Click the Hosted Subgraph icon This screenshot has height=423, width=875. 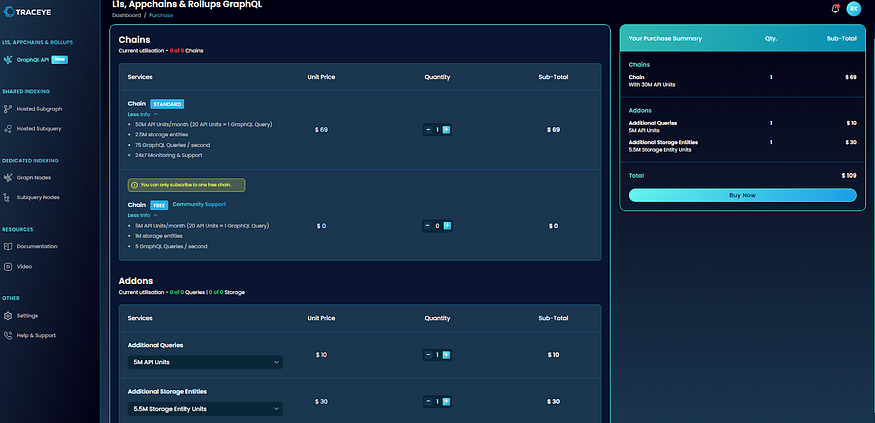(8, 109)
